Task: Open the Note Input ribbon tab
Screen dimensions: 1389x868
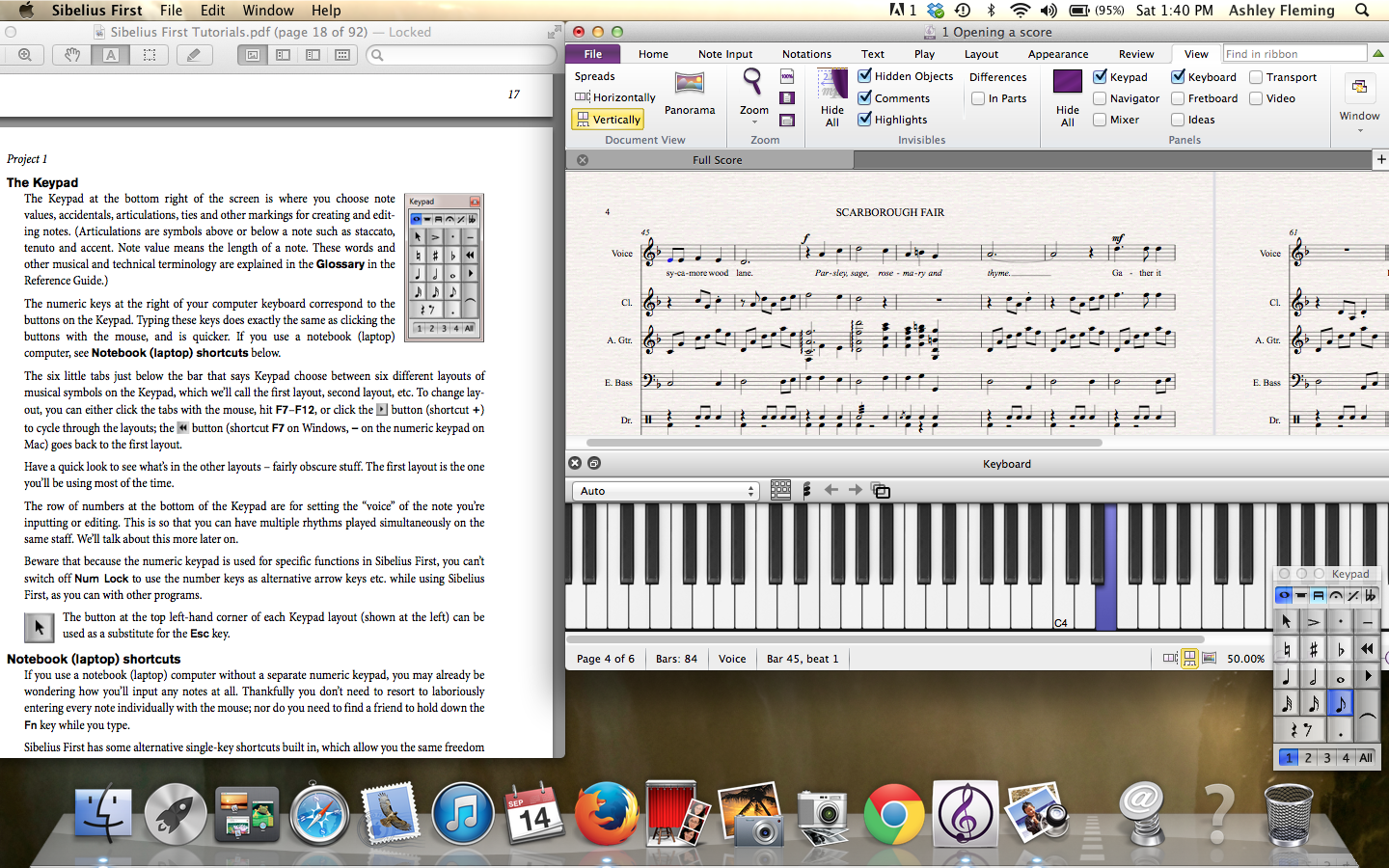Action: pyautogui.click(x=725, y=54)
